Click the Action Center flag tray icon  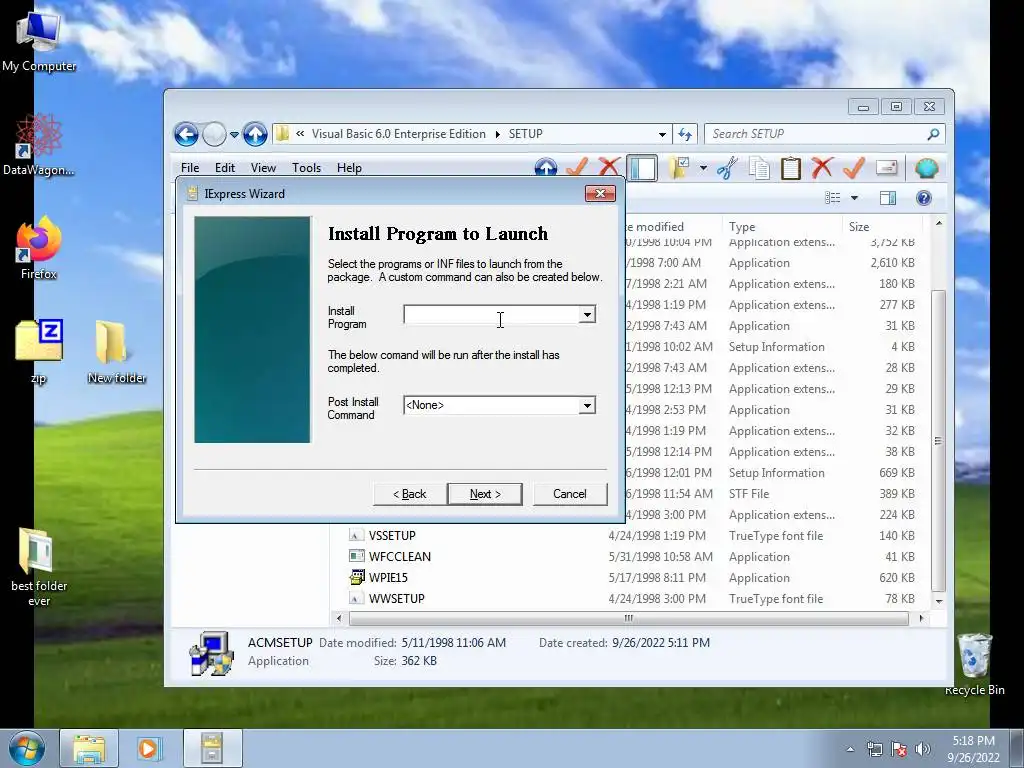pos(899,749)
